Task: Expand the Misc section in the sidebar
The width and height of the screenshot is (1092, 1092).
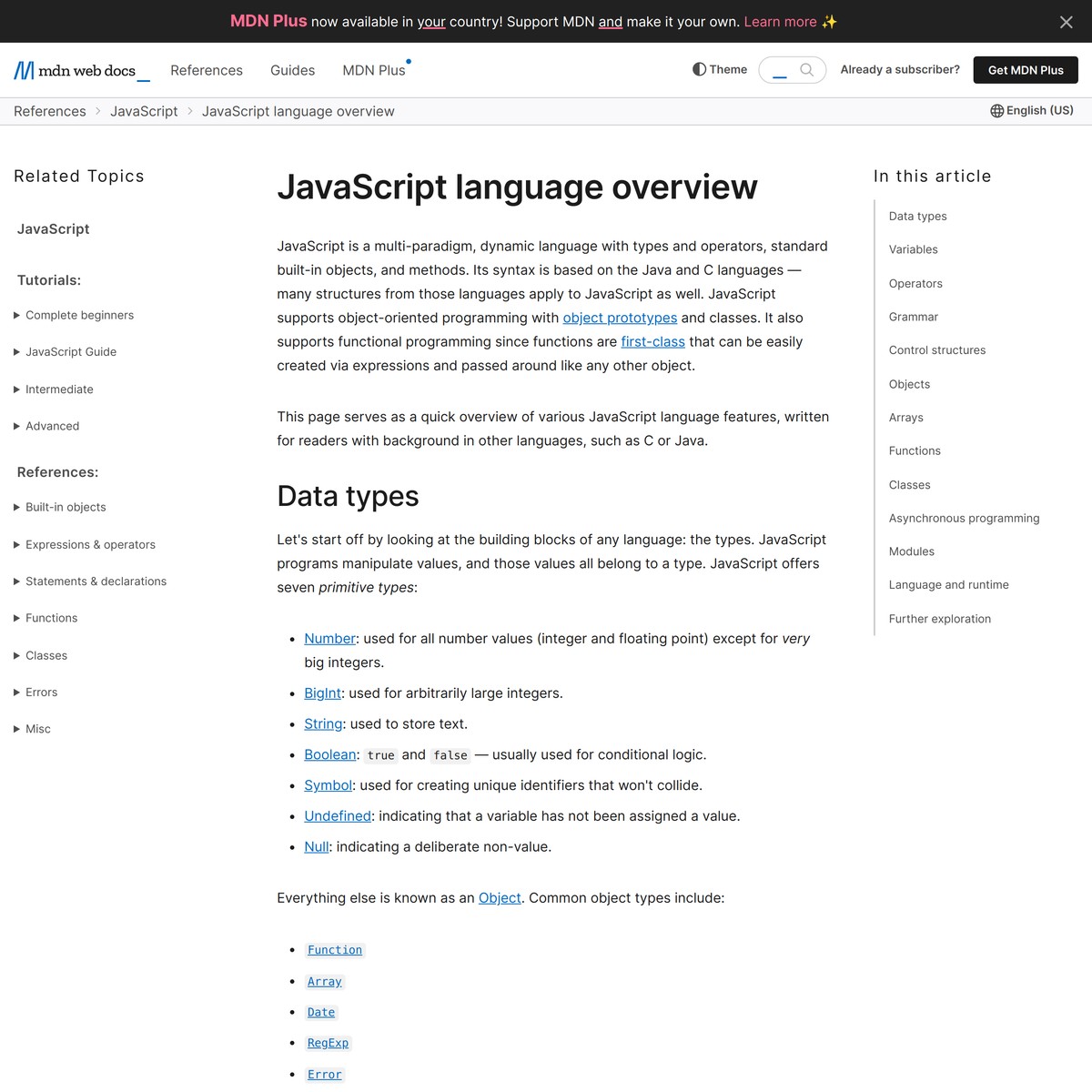Action: click(x=33, y=729)
